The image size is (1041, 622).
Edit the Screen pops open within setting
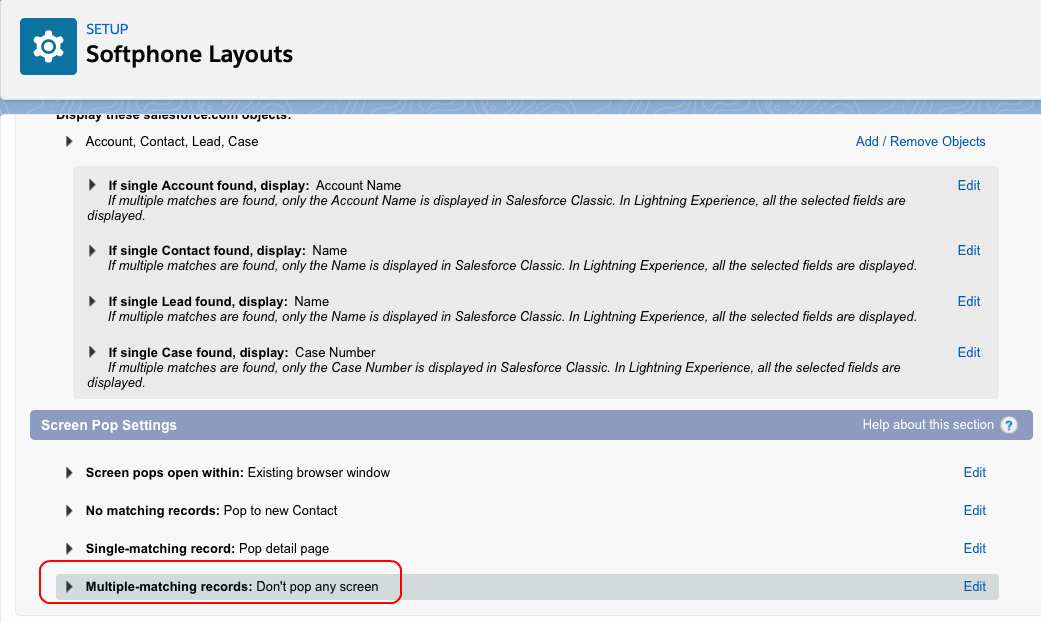pos(975,473)
